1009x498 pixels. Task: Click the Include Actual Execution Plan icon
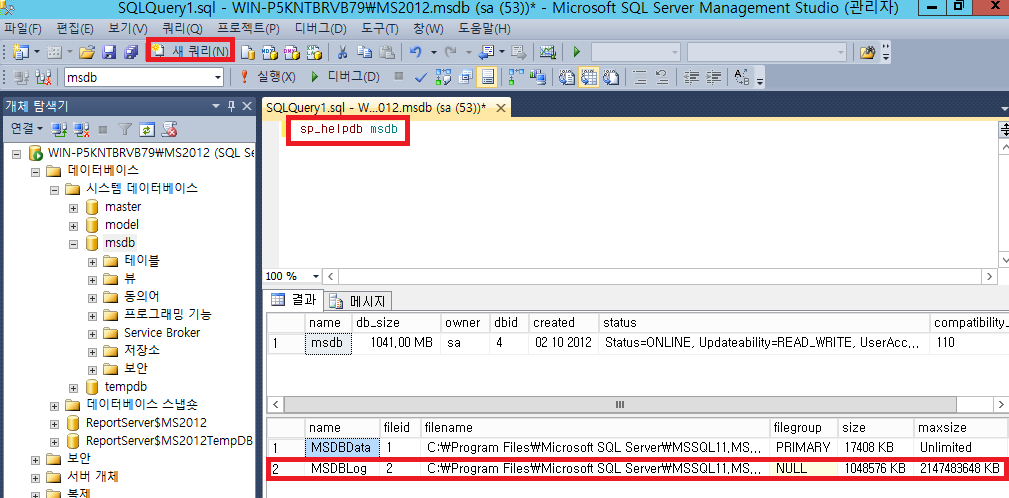[x=516, y=77]
